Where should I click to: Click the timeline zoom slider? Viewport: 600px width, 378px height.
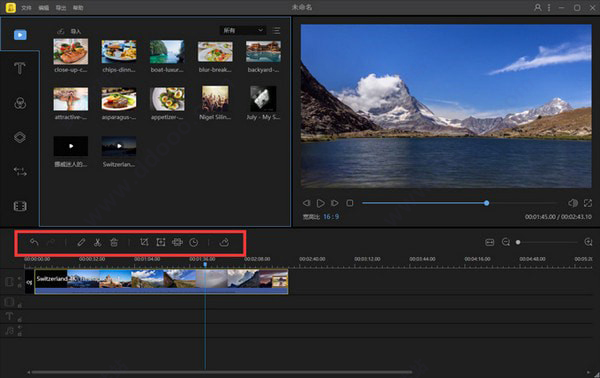pos(547,242)
